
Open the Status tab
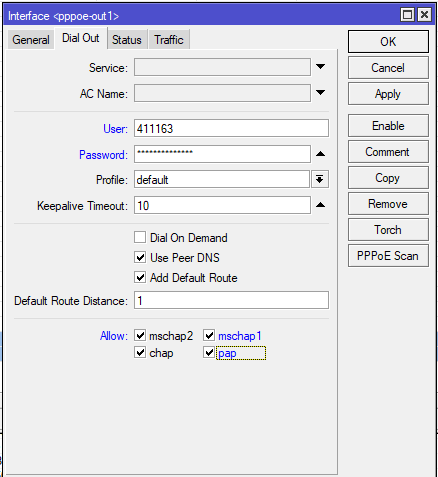127,40
